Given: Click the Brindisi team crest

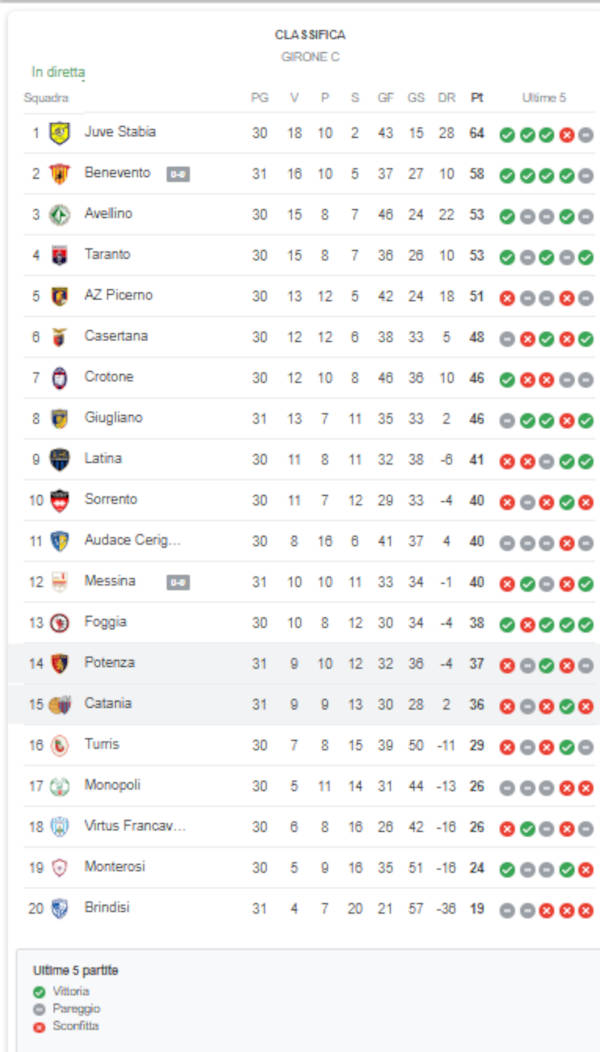Looking at the screenshot, I should (60, 909).
